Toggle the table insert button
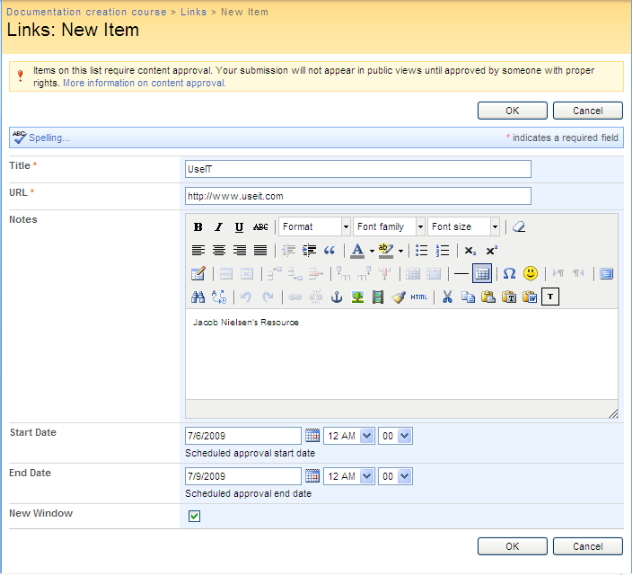Screen dimensions: 633x576 coord(482,274)
